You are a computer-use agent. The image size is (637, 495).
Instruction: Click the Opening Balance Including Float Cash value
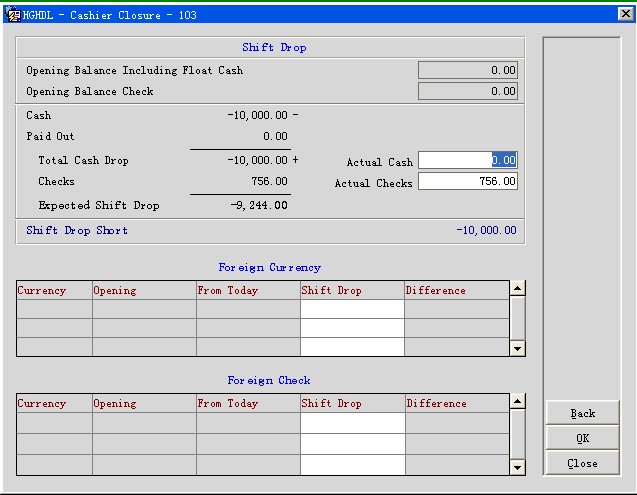coord(467,71)
